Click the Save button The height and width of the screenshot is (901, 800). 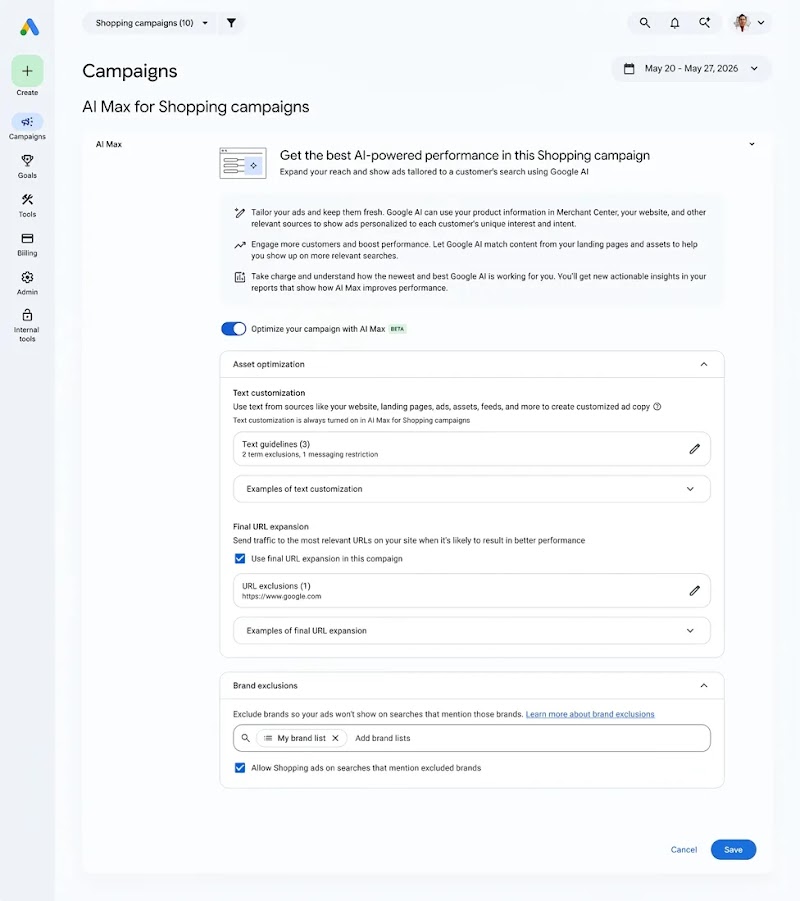click(x=733, y=849)
